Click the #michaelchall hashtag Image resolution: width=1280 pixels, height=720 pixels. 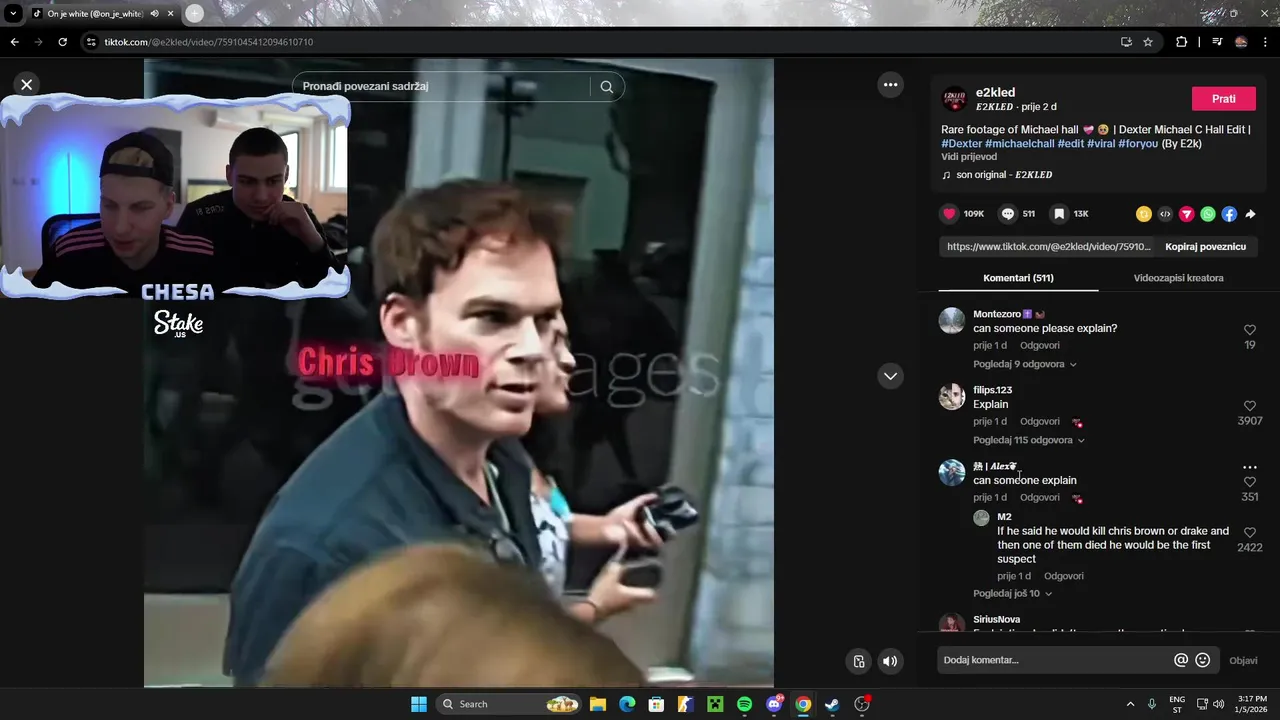[1020, 143]
